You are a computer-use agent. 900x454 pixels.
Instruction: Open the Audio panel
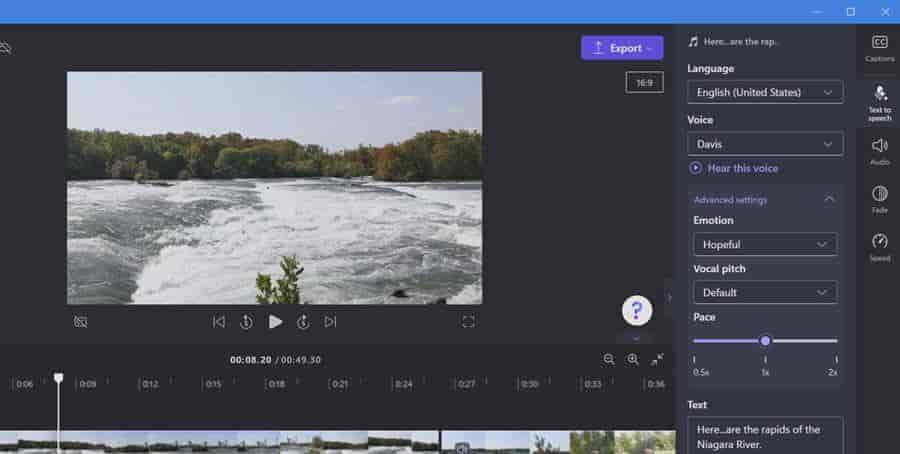[x=879, y=151]
